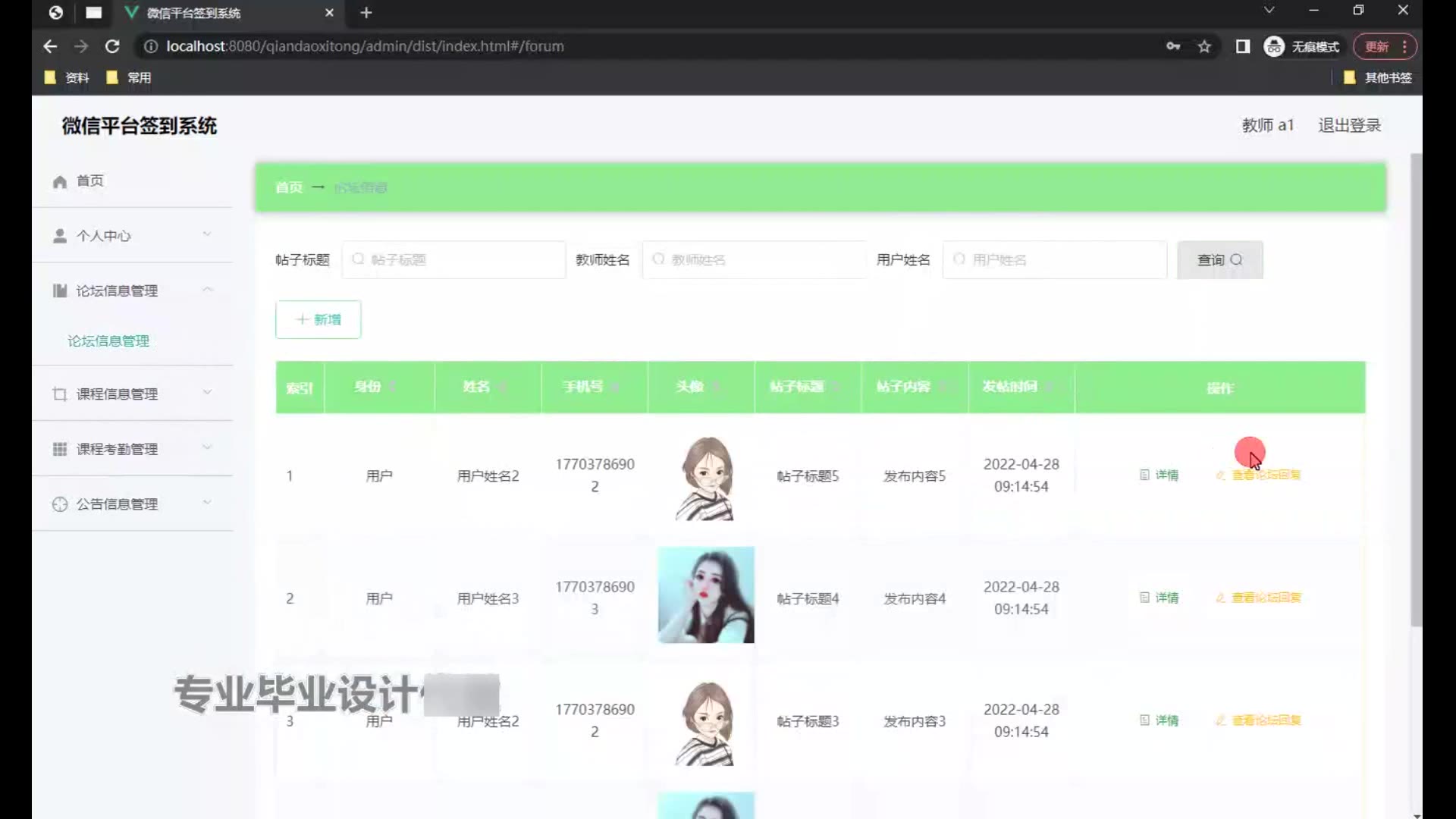This screenshot has width=1456, height=819.
Task: Click the person icon beside 个人中心
Action: pos(60,236)
